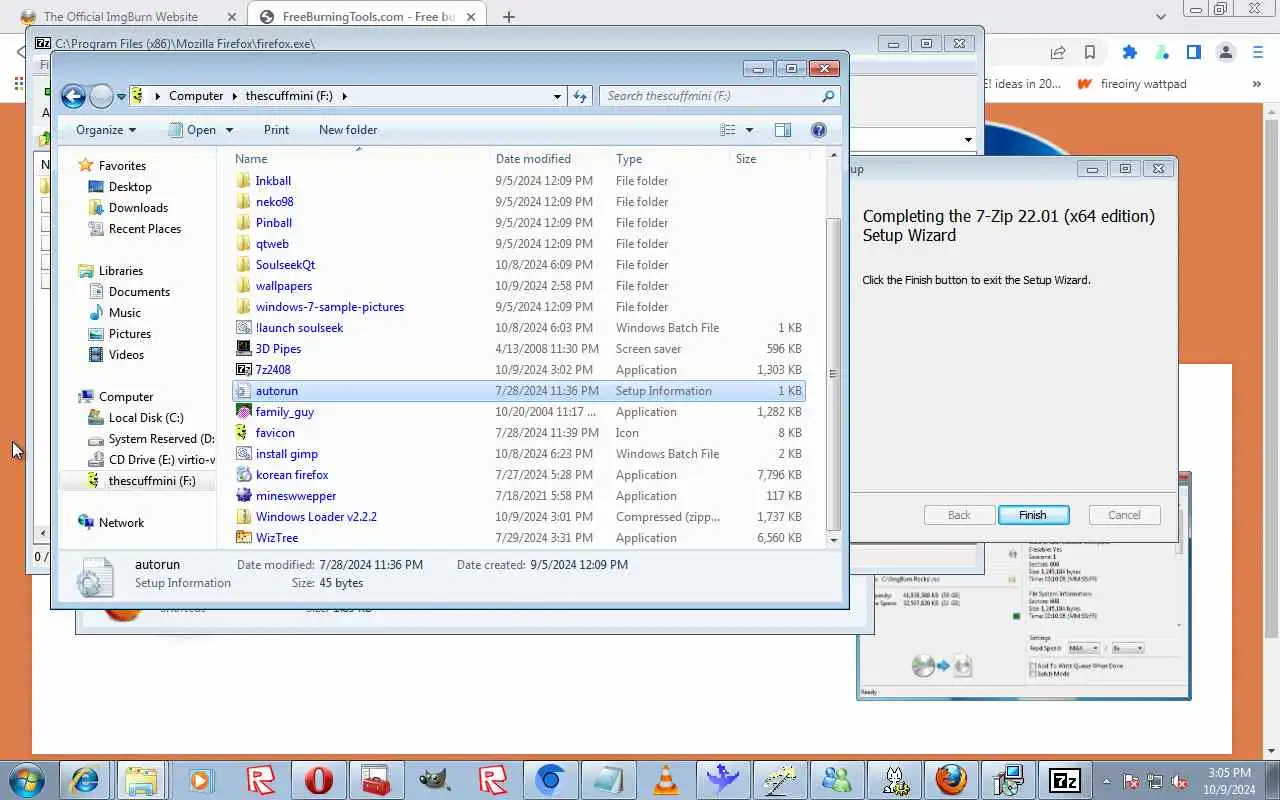Select the favicon icon file
The width and height of the screenshot is (1280, 800).
click(275, 433)
